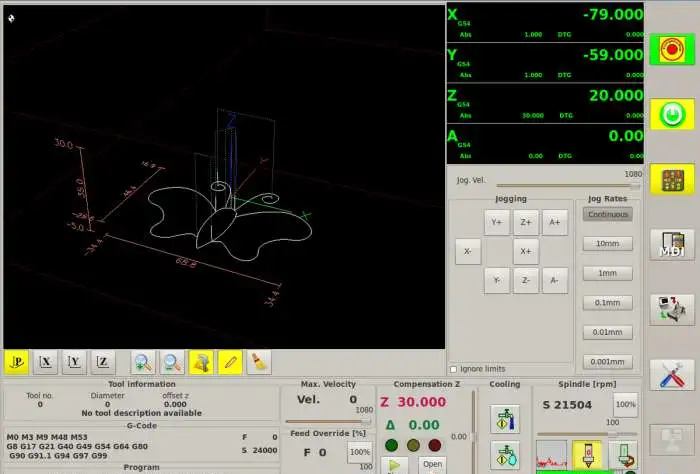The height and width of the screenshot is (474, 700).
Task: Click the Y axis DRO readout -59.000
Action: [613, 55]
